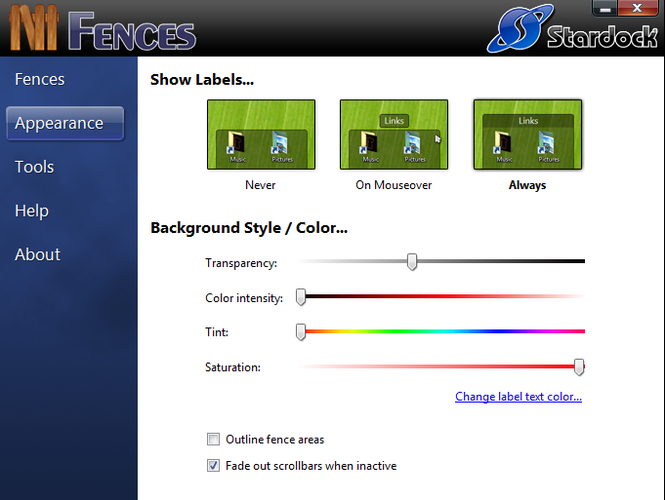Screen dimensions: 665x500
Task: Minimize the Fences window
Action: click(x=605, y=8)
